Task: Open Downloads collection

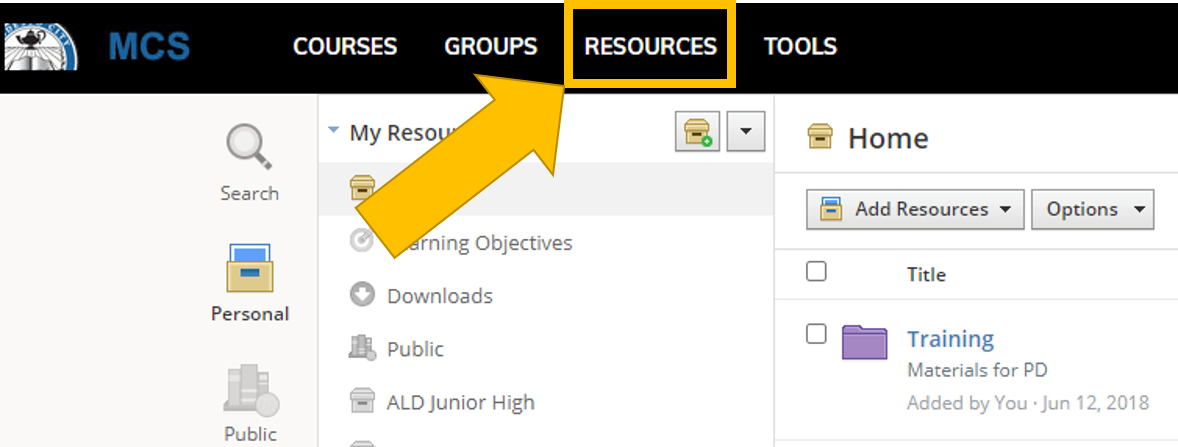Action: point(439,296)
